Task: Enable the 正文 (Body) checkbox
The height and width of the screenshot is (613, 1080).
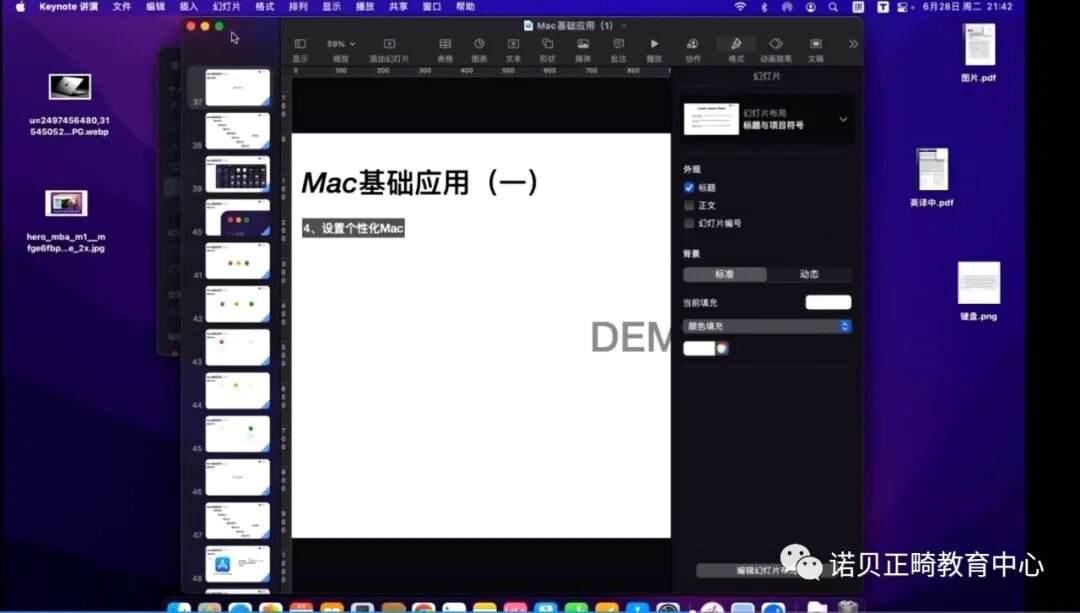Action: point(689,205)
